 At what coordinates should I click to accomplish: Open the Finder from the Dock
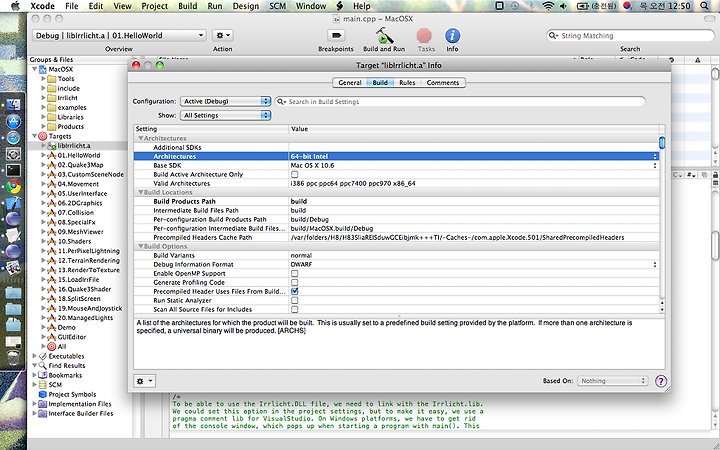(13, 106)
